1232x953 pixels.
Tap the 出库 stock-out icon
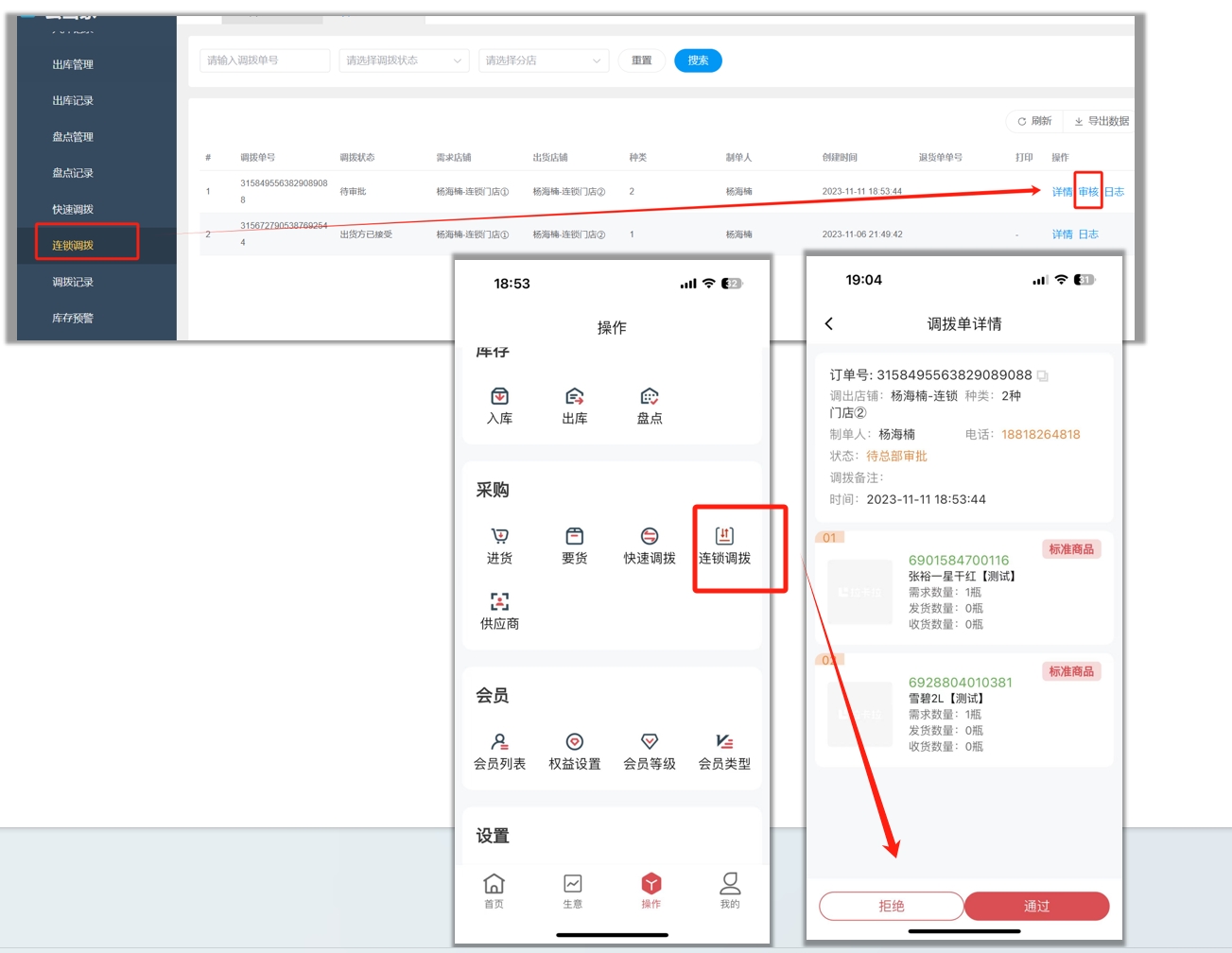point(574,397)
